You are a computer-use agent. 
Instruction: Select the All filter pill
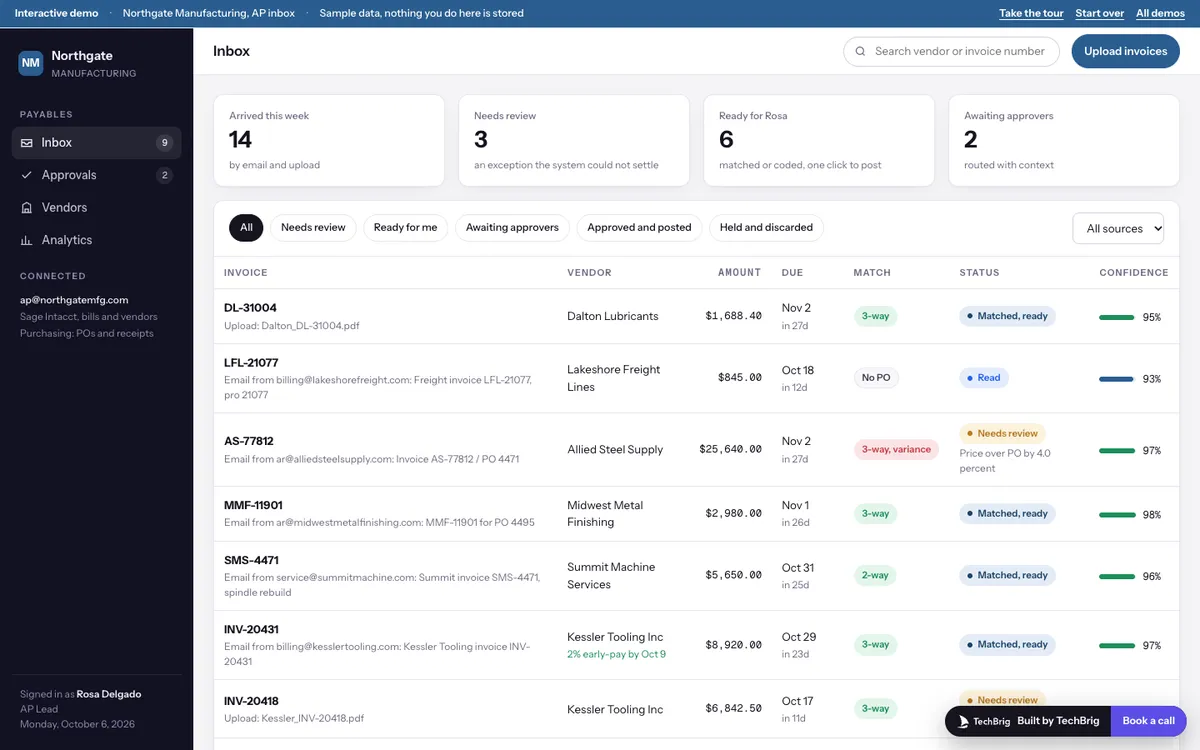coord(246,228)
